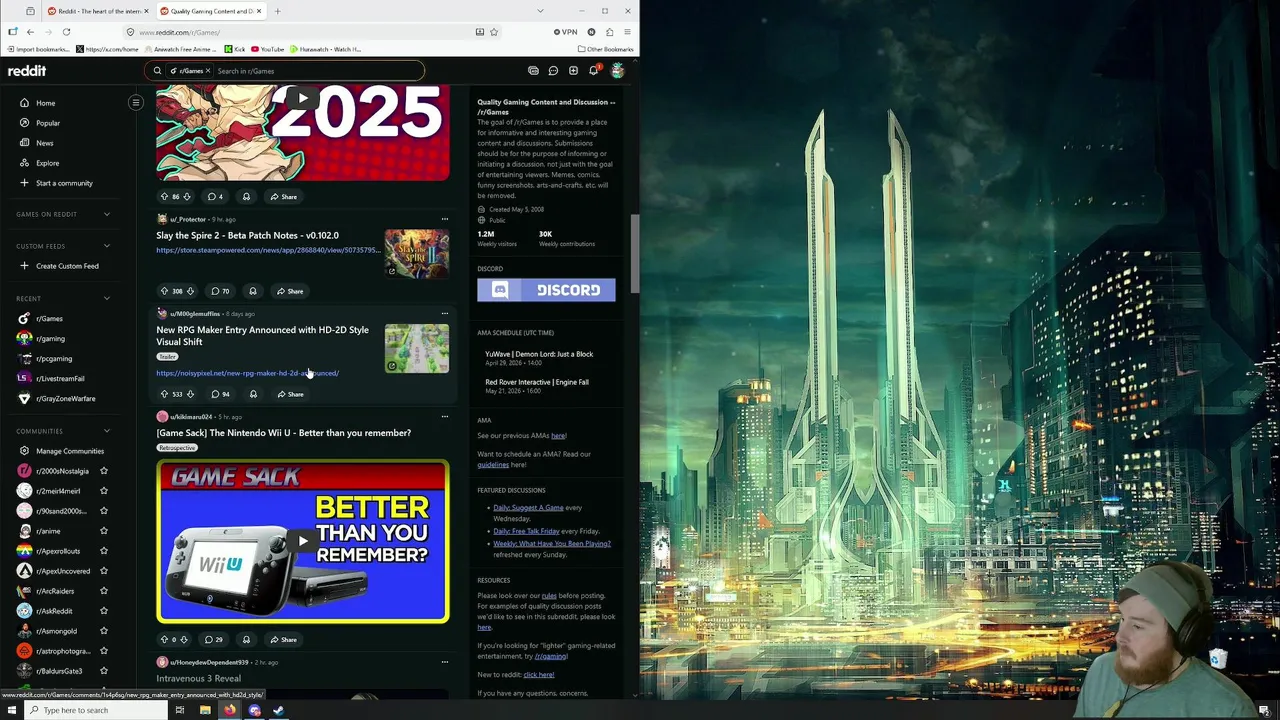The width and height of the screenshot is (1280, 720).
Task: Open the x.com/home bookmark
Action: click(x=108, y=49)
